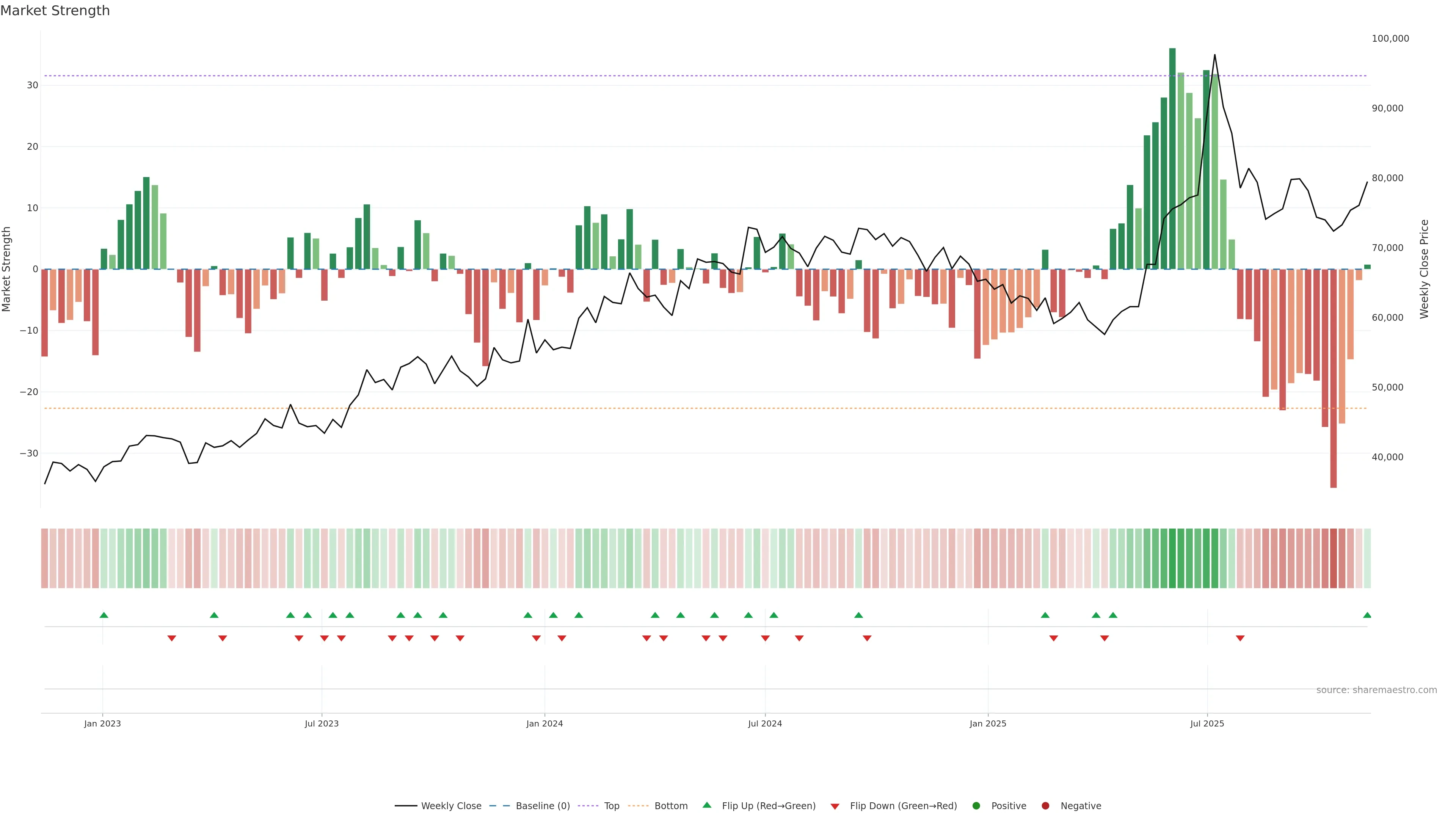Click the Negative red circle legend icon

[1045, 806]
